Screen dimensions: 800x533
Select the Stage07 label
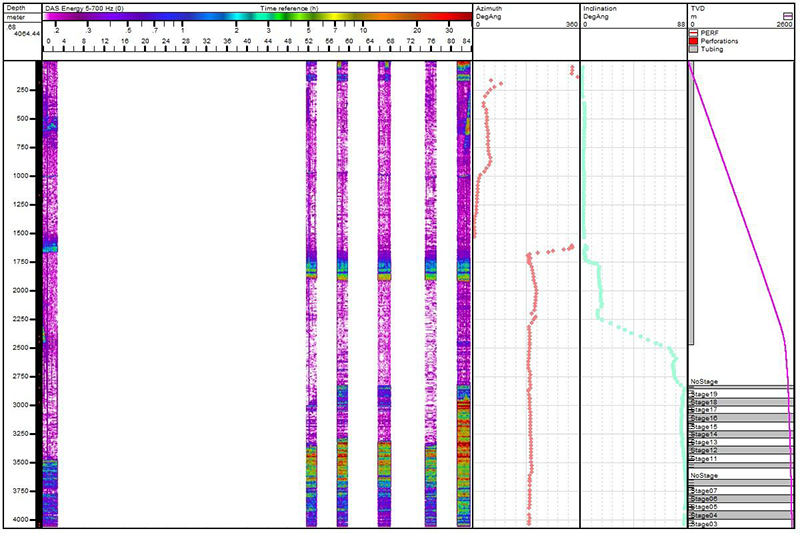704,491
